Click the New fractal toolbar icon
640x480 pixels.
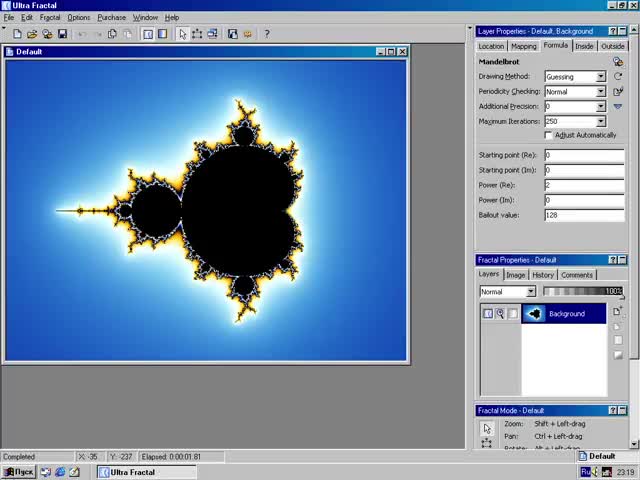[17, 34]
